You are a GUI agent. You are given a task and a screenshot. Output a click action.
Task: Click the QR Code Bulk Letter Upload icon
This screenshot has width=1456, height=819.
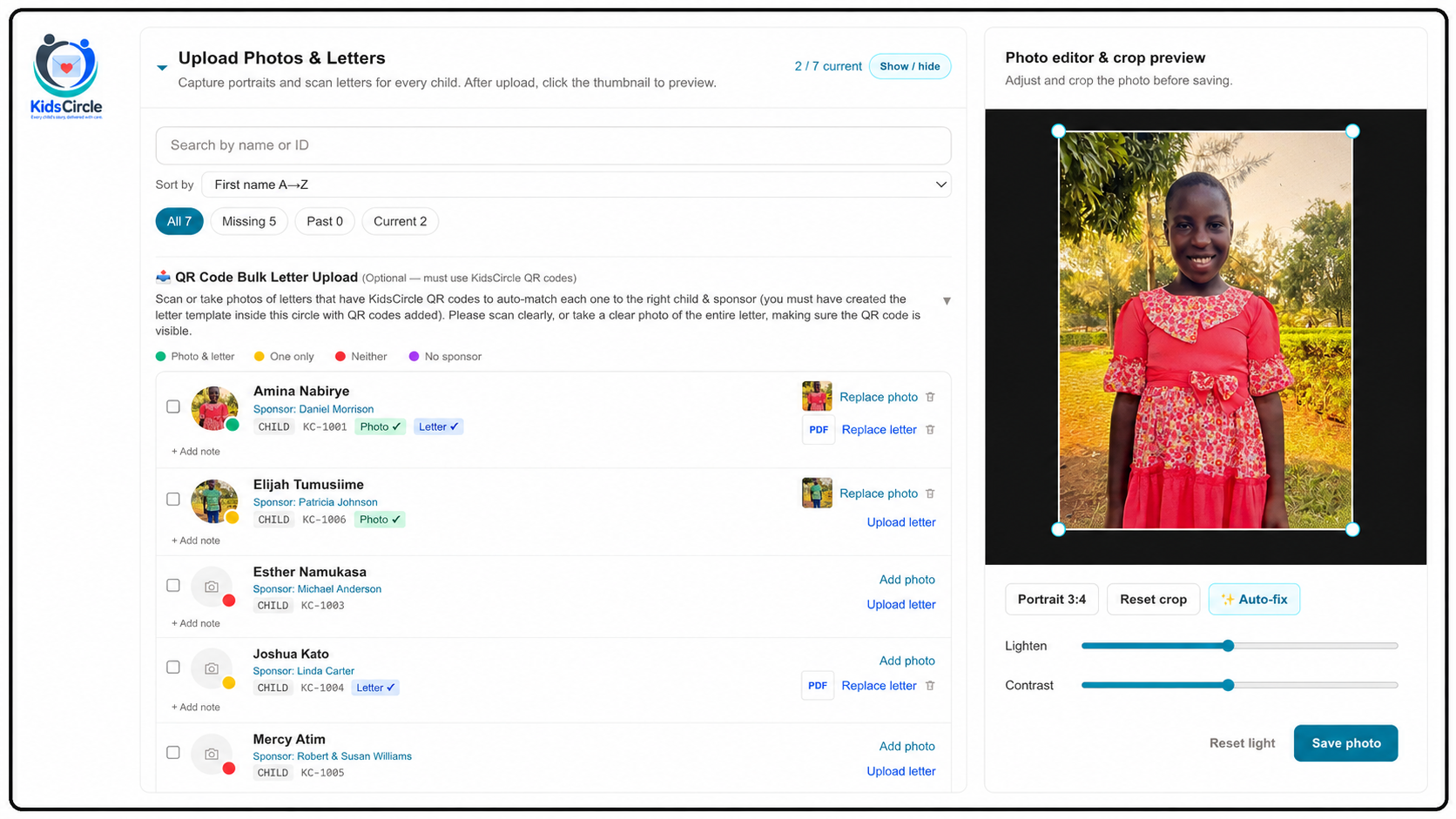click(163, 277)
